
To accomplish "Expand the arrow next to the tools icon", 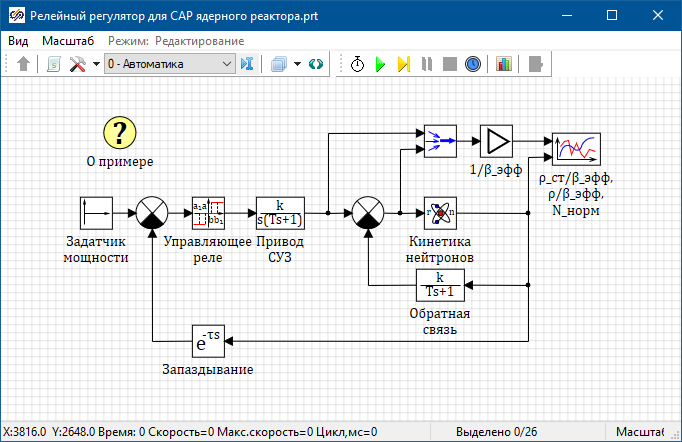I will pos(96,64).
